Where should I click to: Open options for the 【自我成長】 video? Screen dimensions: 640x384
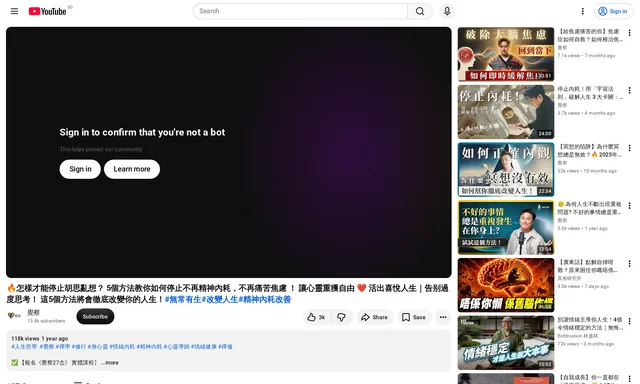(x=629, y=379)
